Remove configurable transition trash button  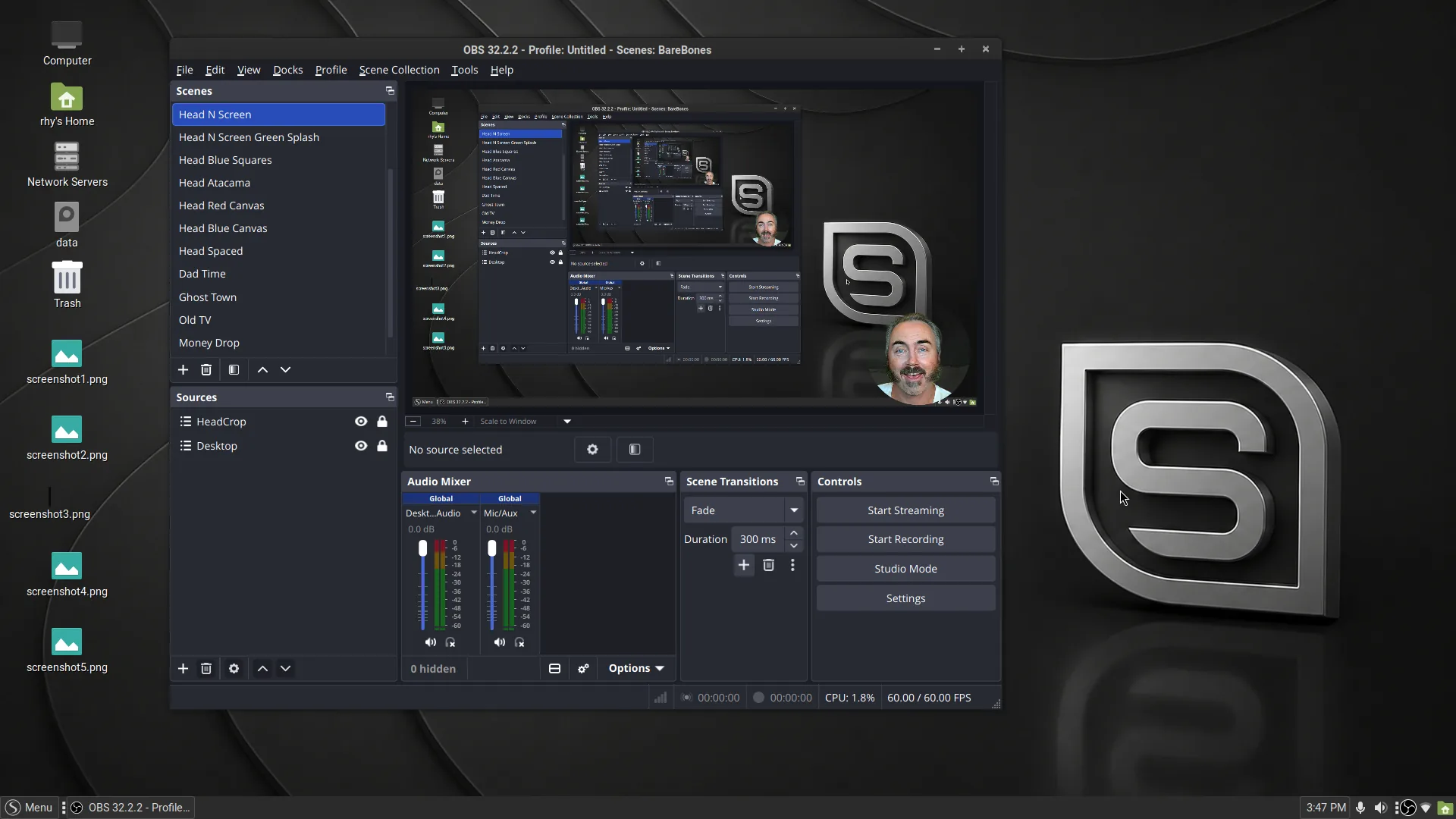pyautogui.click(x=768, y=565)
